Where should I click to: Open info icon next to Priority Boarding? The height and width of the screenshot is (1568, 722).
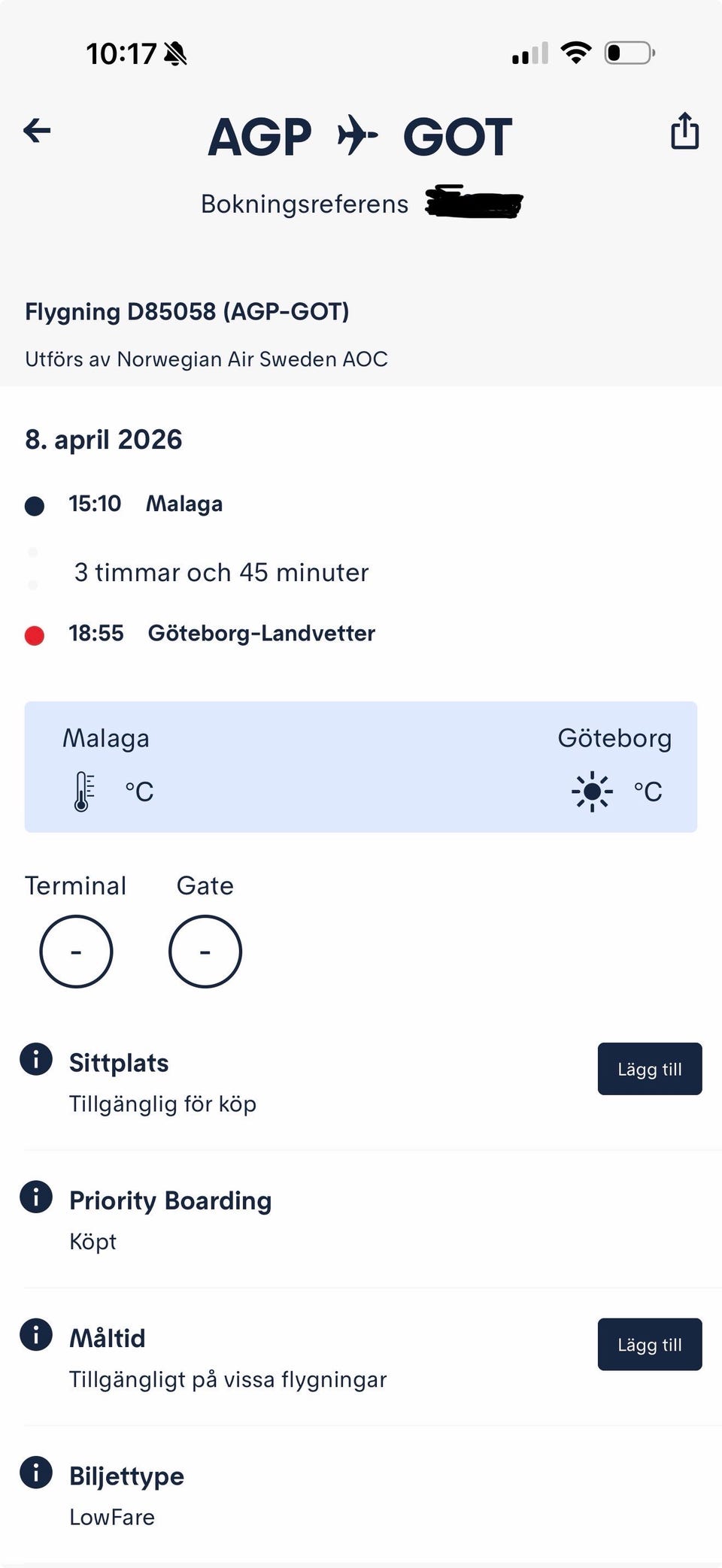click(x=36, y=1197)
